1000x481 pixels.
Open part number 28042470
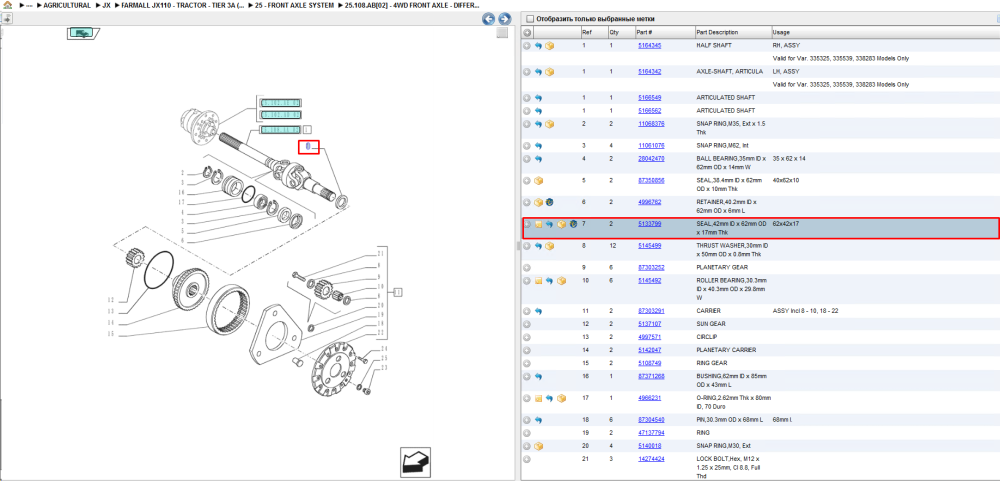point(651,158)
